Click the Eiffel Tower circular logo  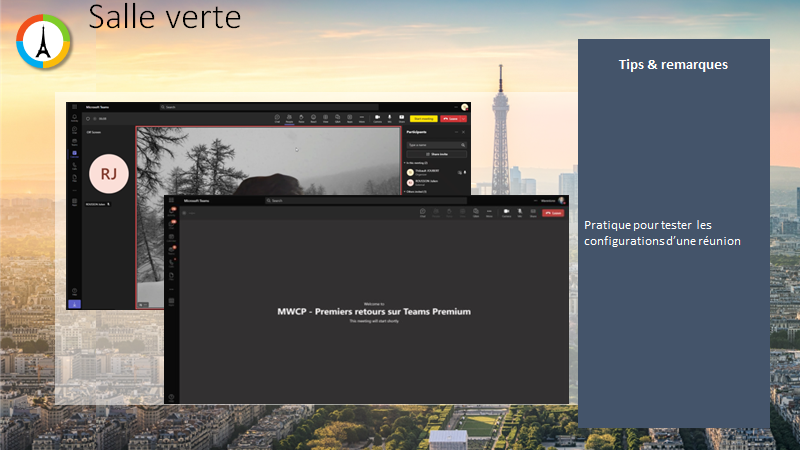tap(43, 41)
